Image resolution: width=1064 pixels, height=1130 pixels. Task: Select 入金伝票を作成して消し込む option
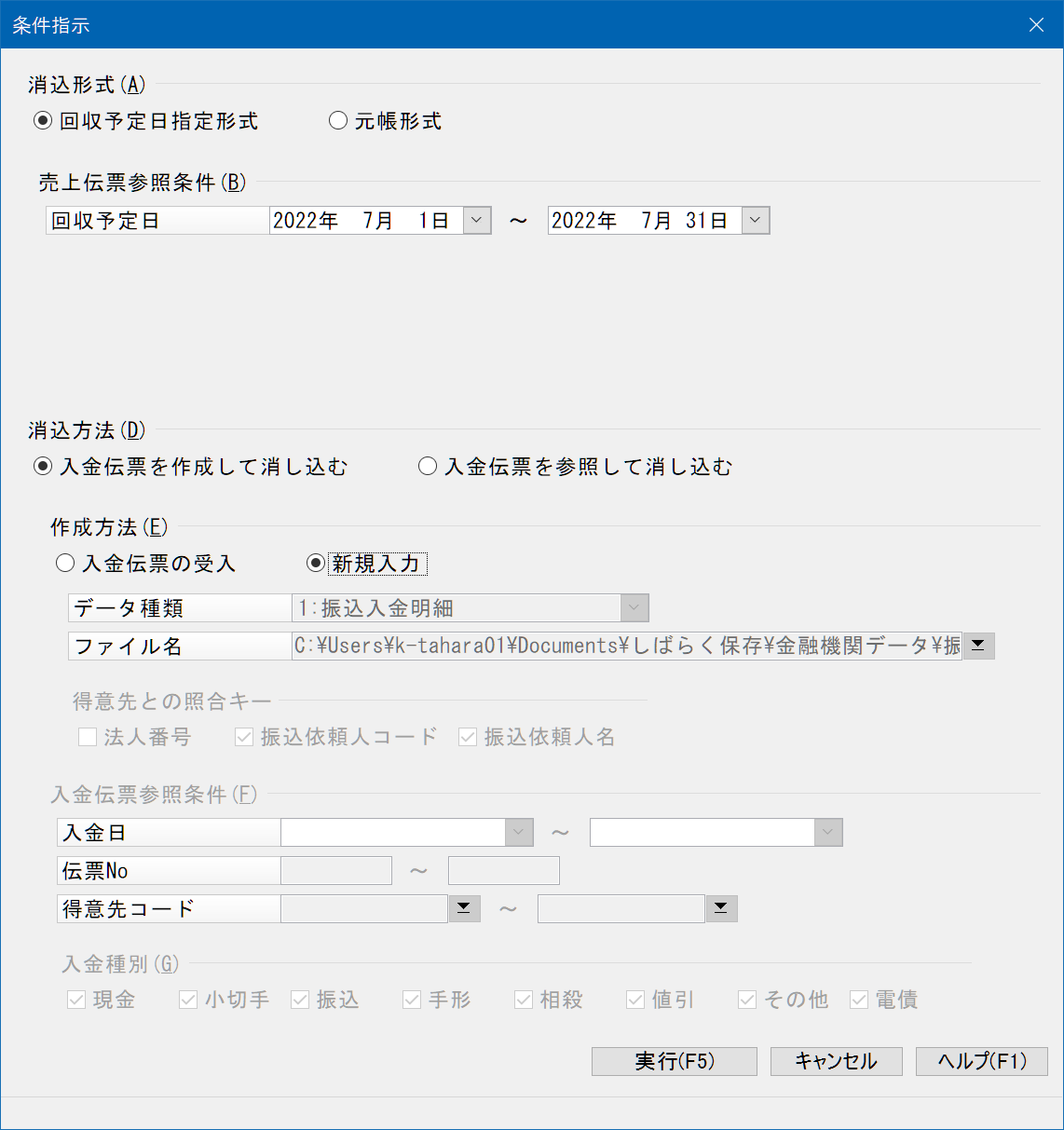point(43,467)
